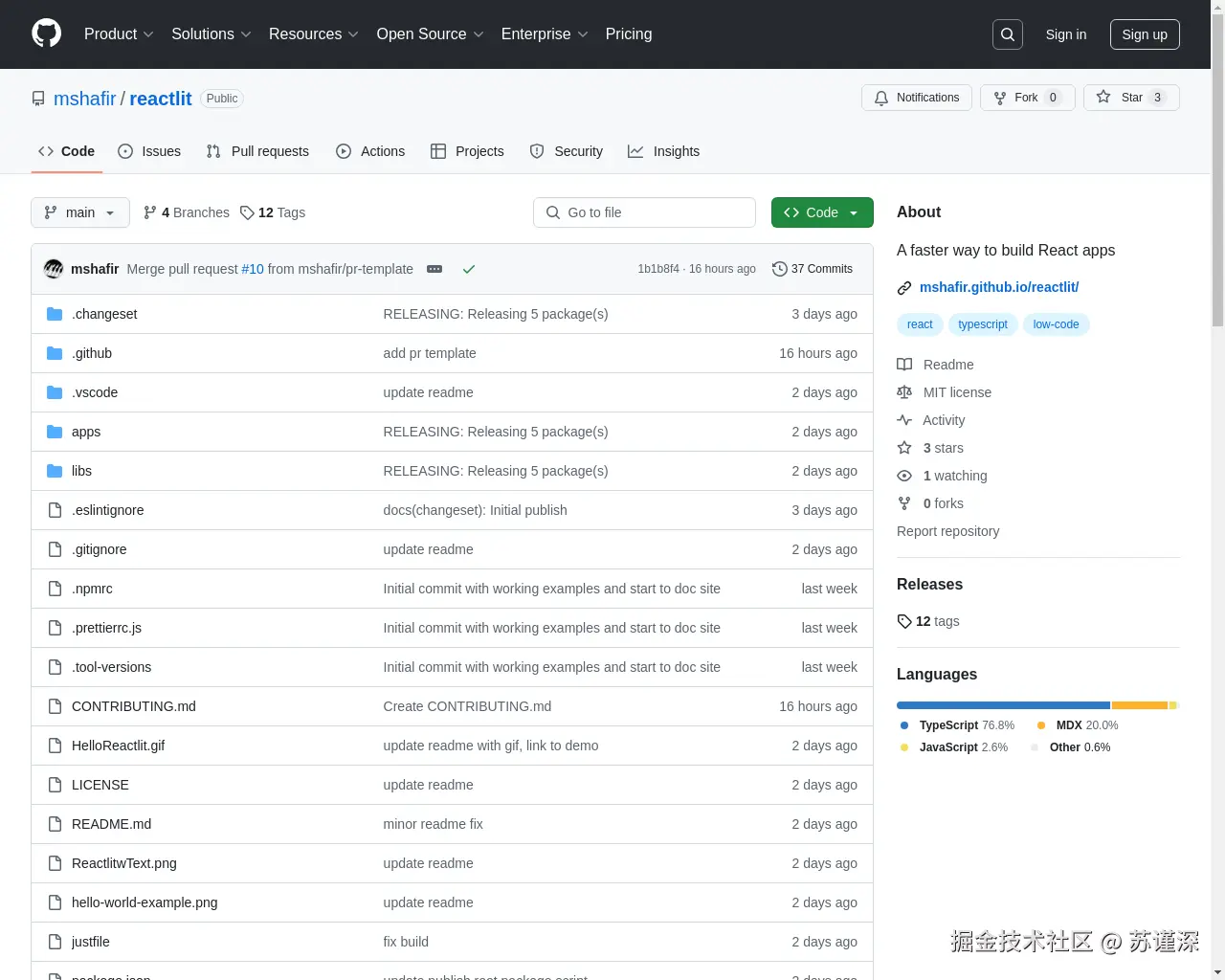Expand the Open Source menu chevron
The width and height of the screenshot is (1225, 980).
pos(481,34)
